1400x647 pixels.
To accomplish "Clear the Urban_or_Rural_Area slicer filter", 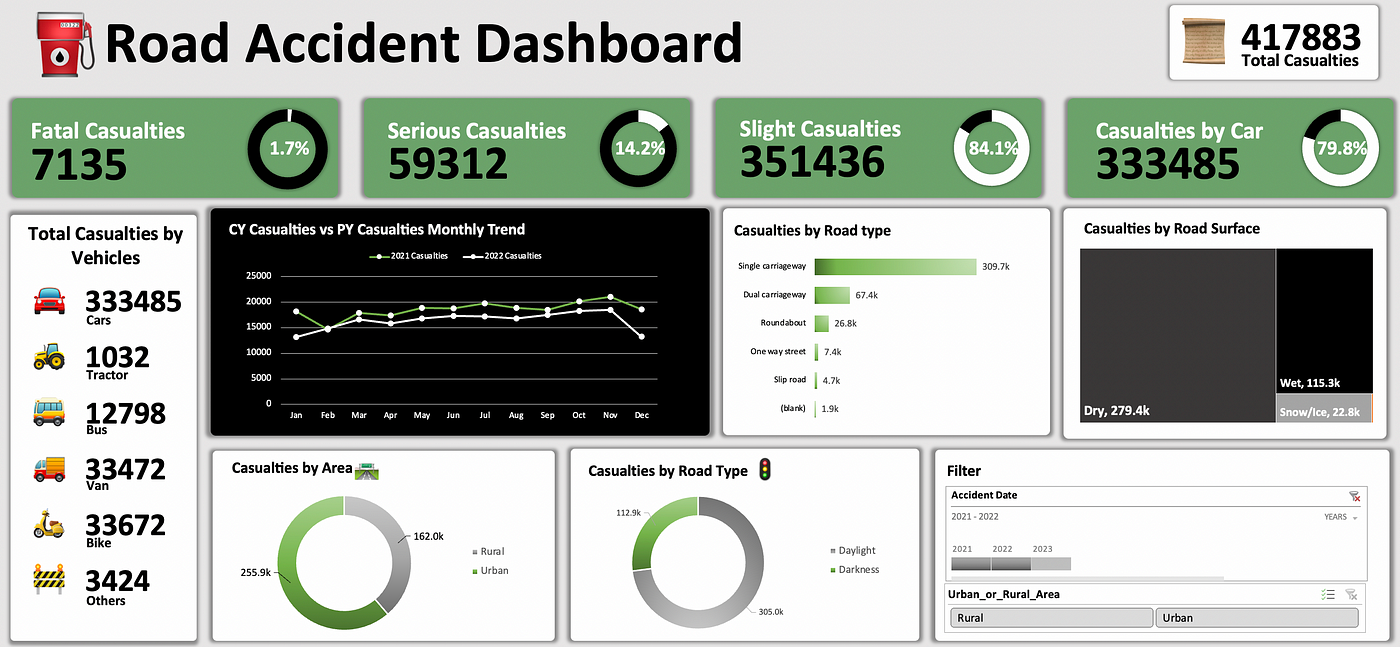I will 1351,594.
